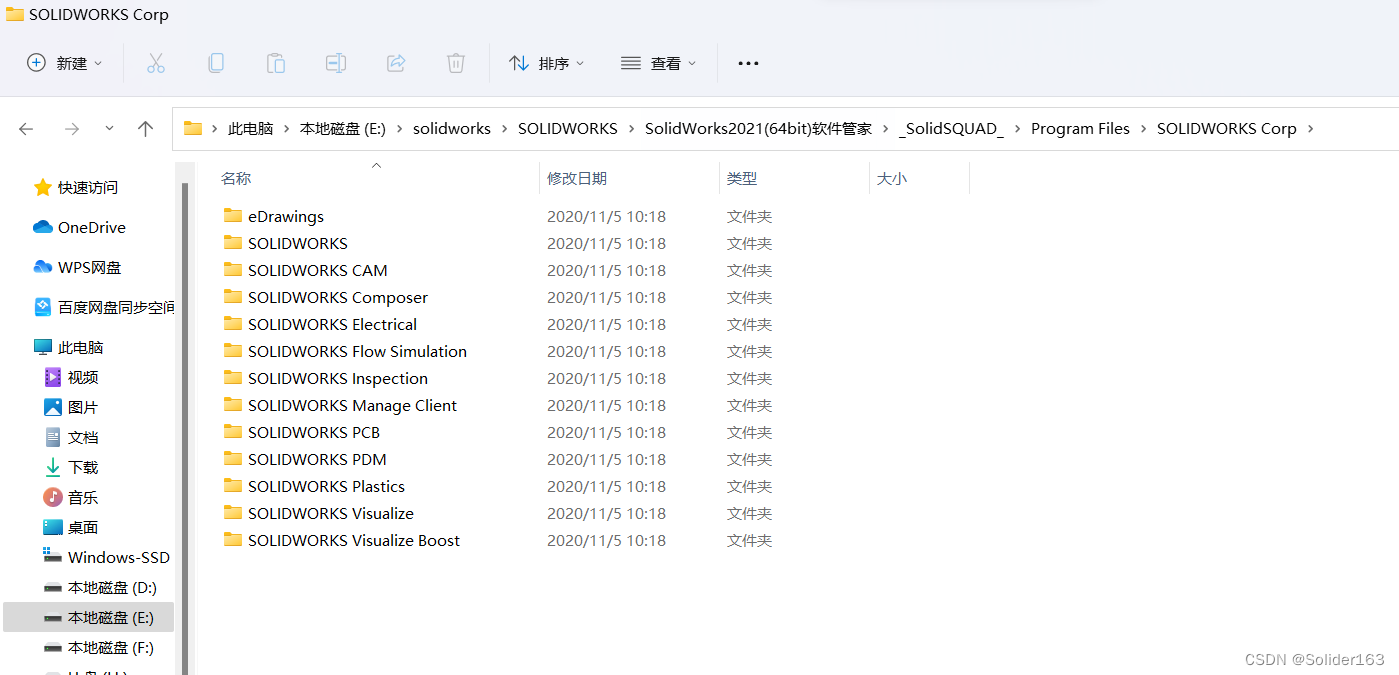The image size is (1399, 675).
Task: Sort by 名称 column header
Action: click(236, 178)
